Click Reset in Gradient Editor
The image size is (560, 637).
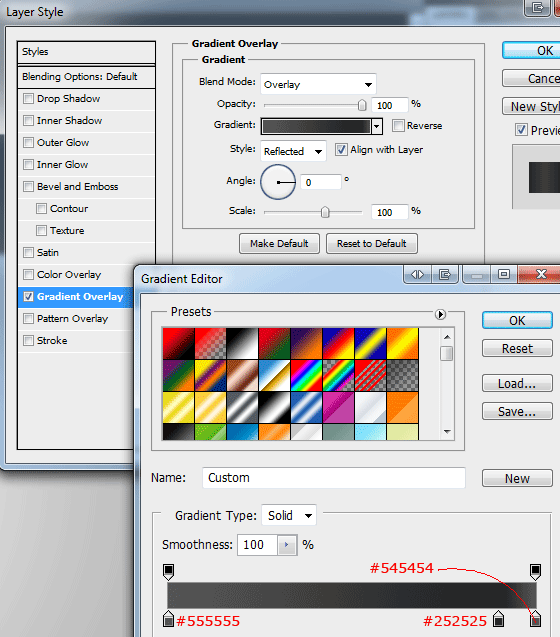pos(517,348)
